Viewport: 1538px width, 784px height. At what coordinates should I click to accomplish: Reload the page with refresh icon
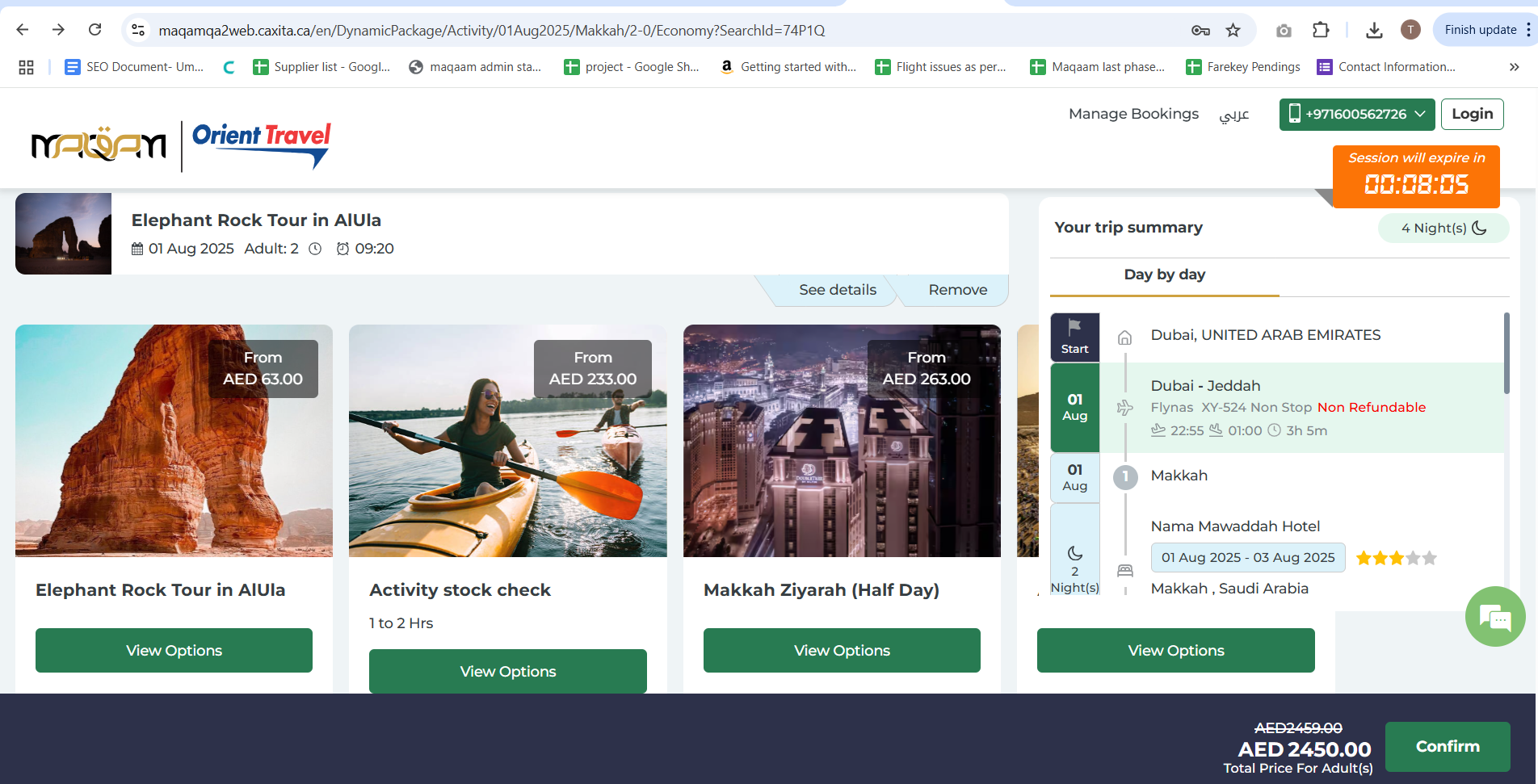95,30
